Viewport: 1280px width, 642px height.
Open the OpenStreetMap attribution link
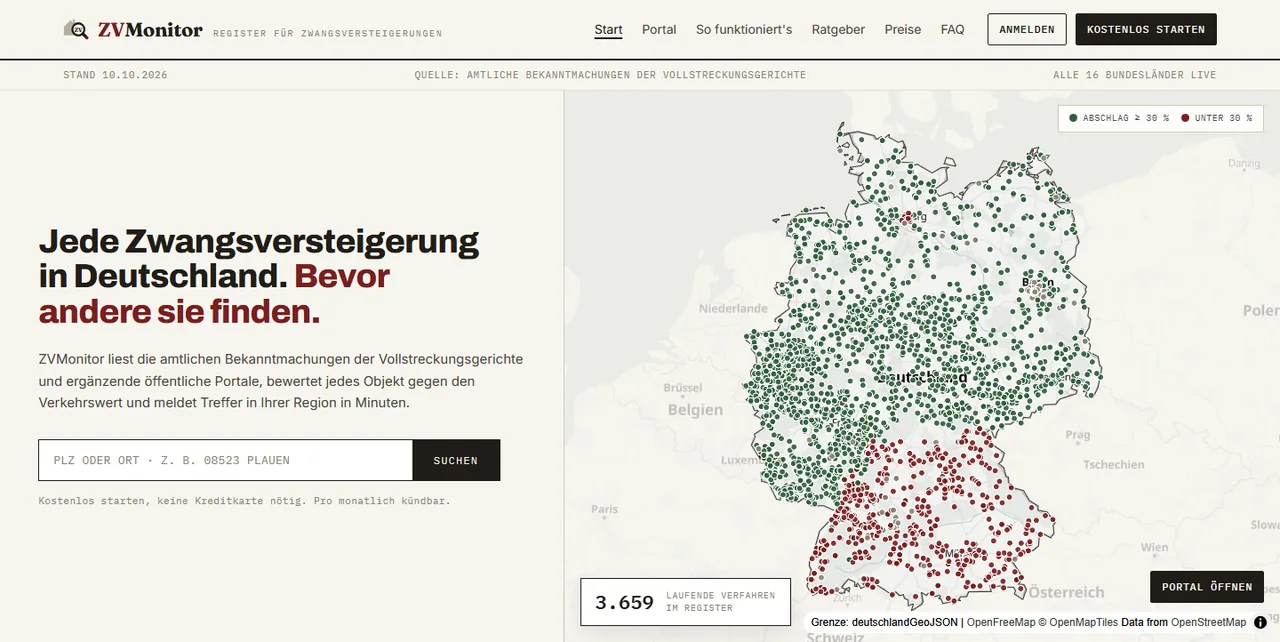point(1209,622)
